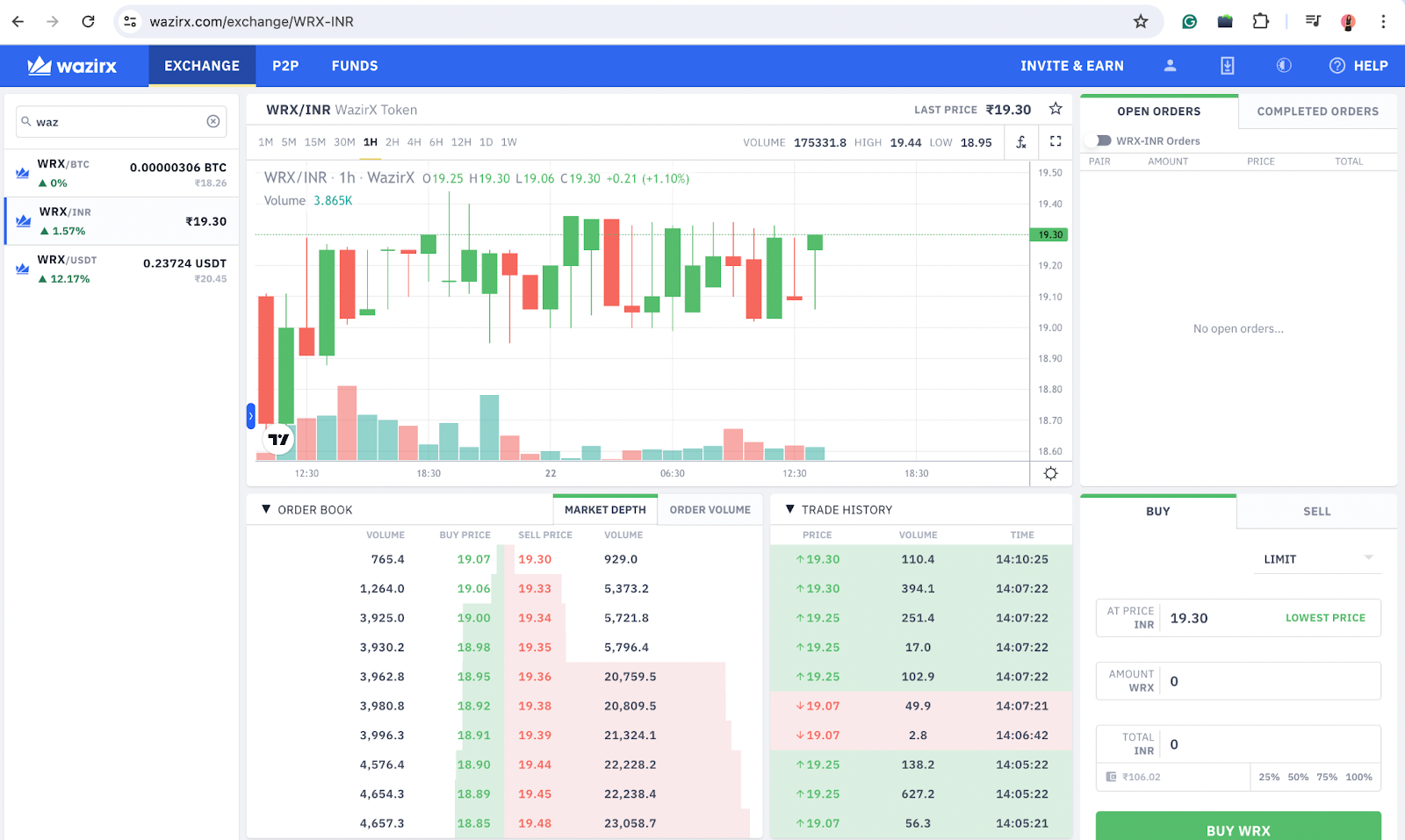Choose 75% of balance
Image resolution: width=1405 pixels, height=840 pixels.
(1327, 777)
